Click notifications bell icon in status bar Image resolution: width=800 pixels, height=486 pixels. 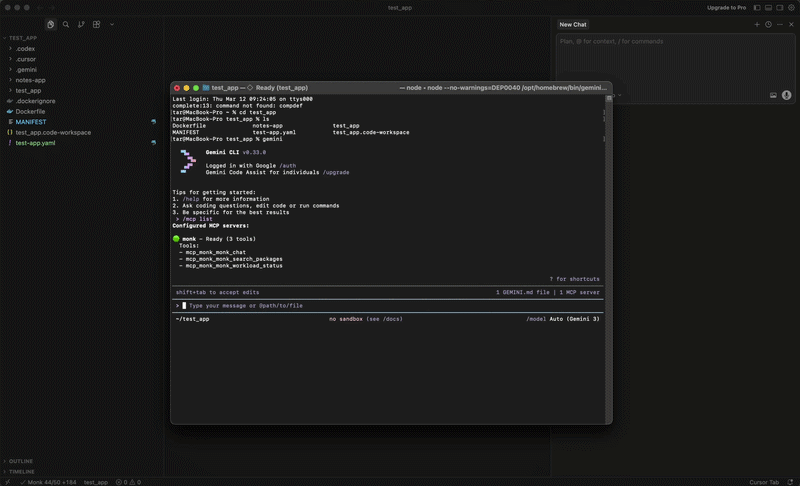point(790,482)
